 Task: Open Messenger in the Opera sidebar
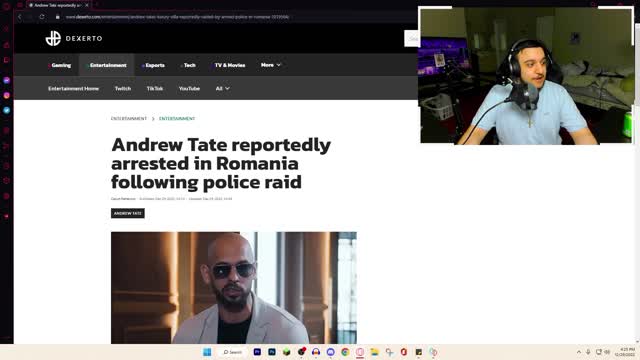click(x=7, y=80)
